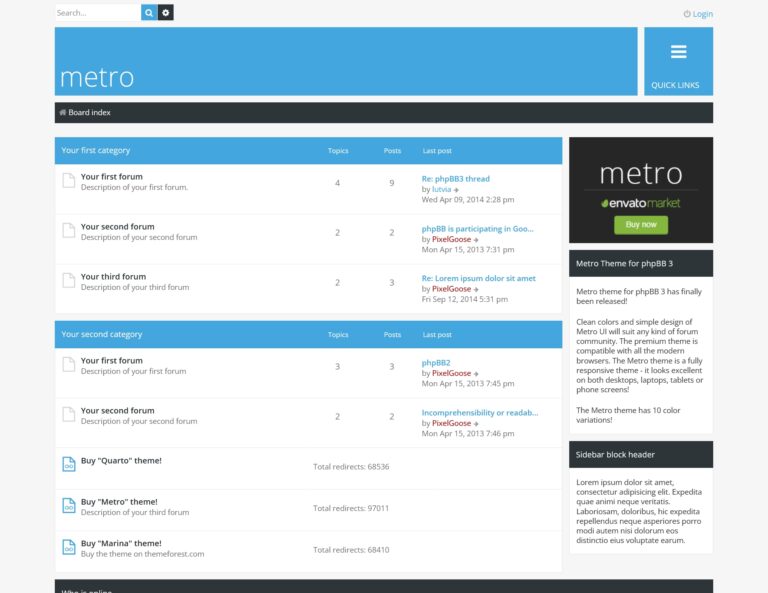Viewport: 768px width, 593px height.
Task: Go to Board index breadcrumb
Action: coord(89,113)
